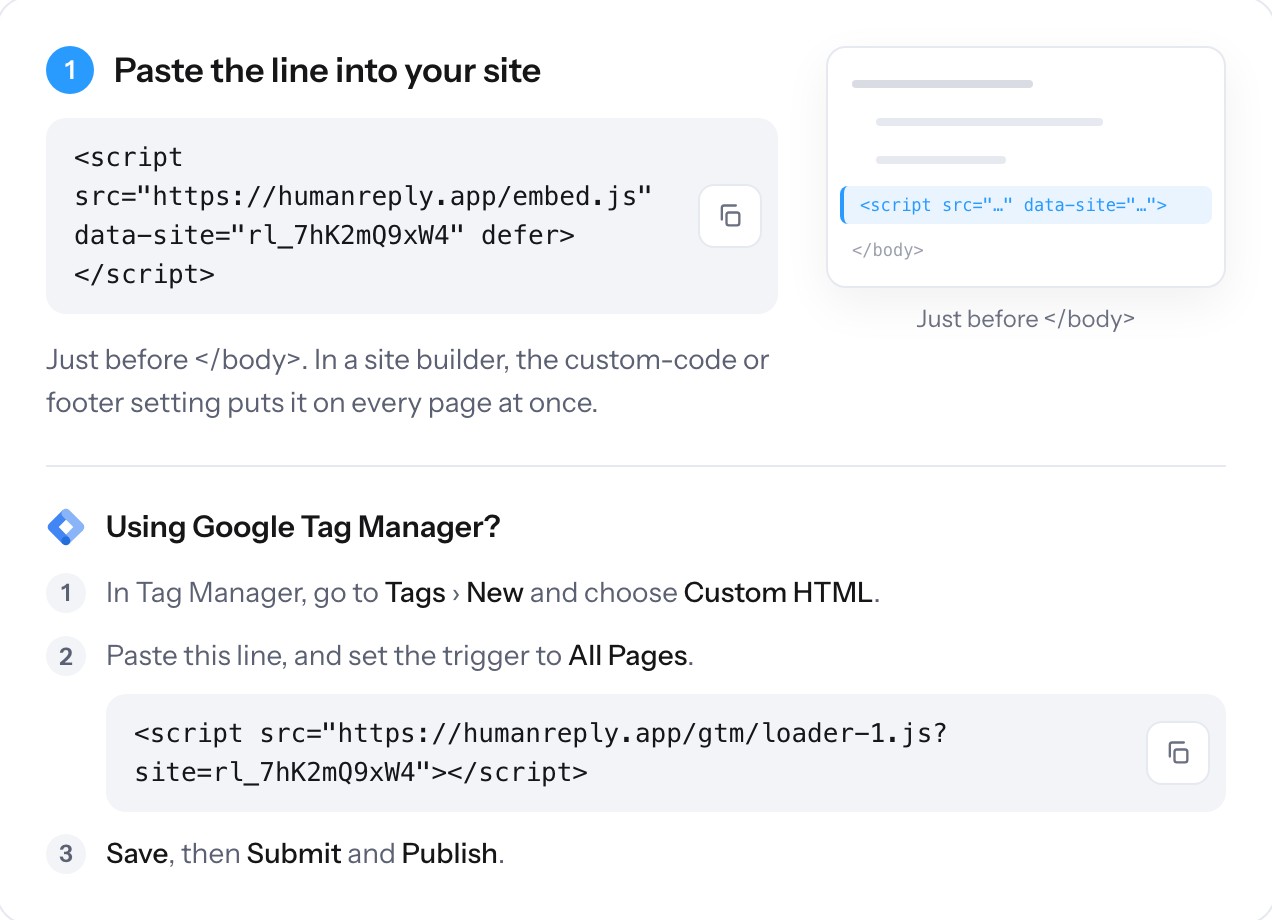Screen dimensions: 1272x920
Task: Click the 'Custom HTML' text in step 1
Action: (x=779, y=593)
